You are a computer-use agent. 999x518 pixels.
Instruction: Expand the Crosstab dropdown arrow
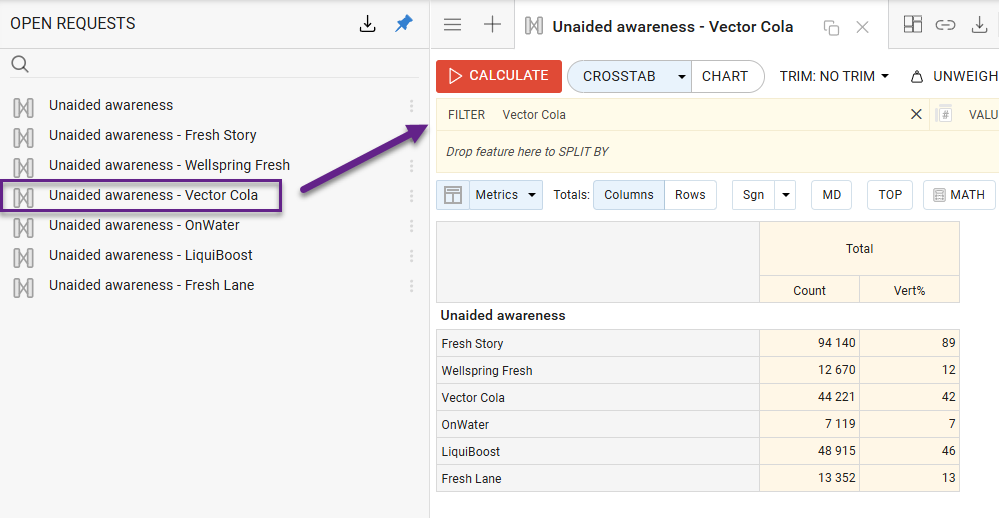pyautogui.click(x=681, y=76)
